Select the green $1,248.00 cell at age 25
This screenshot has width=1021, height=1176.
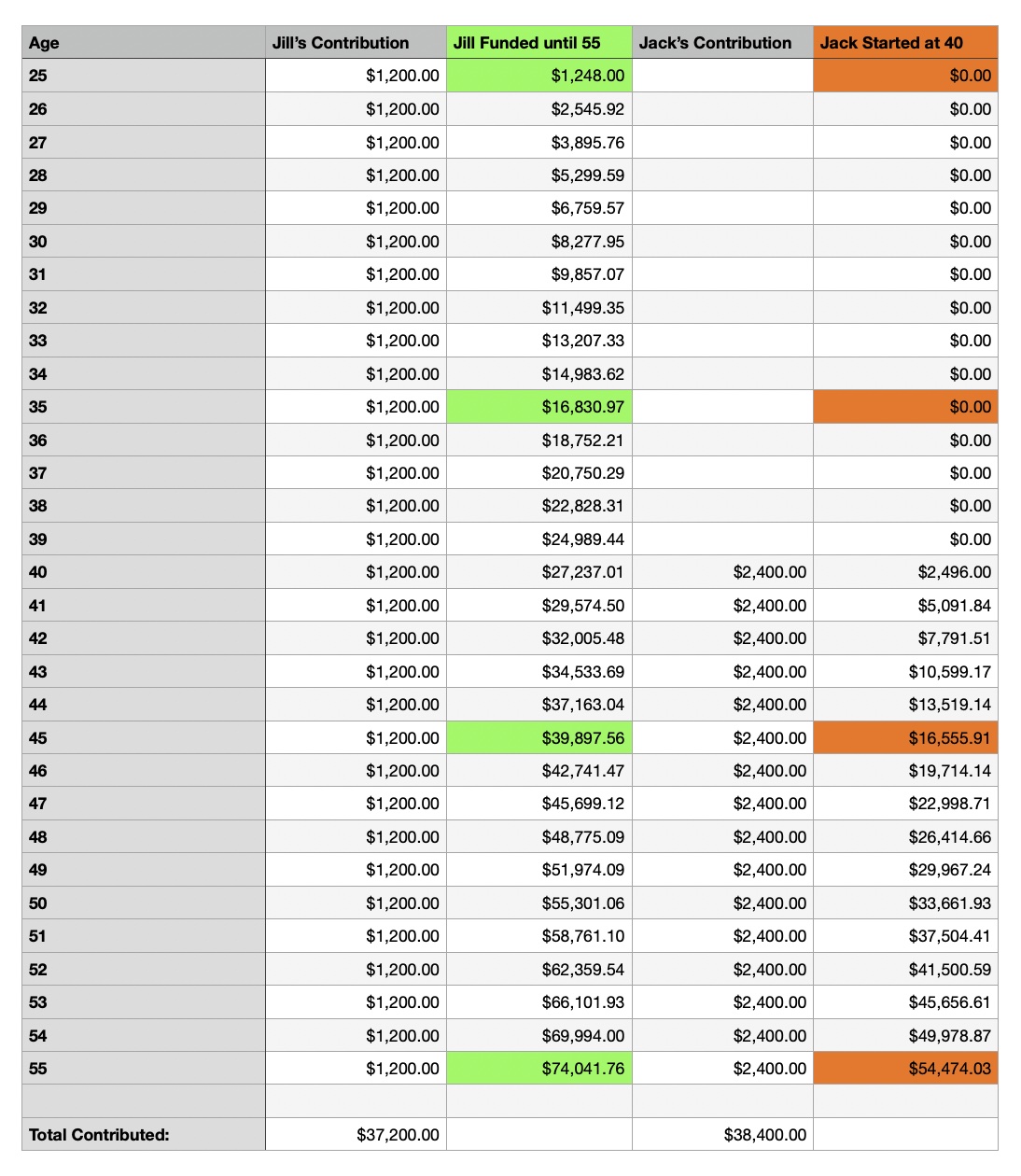[x=539, y=76]
